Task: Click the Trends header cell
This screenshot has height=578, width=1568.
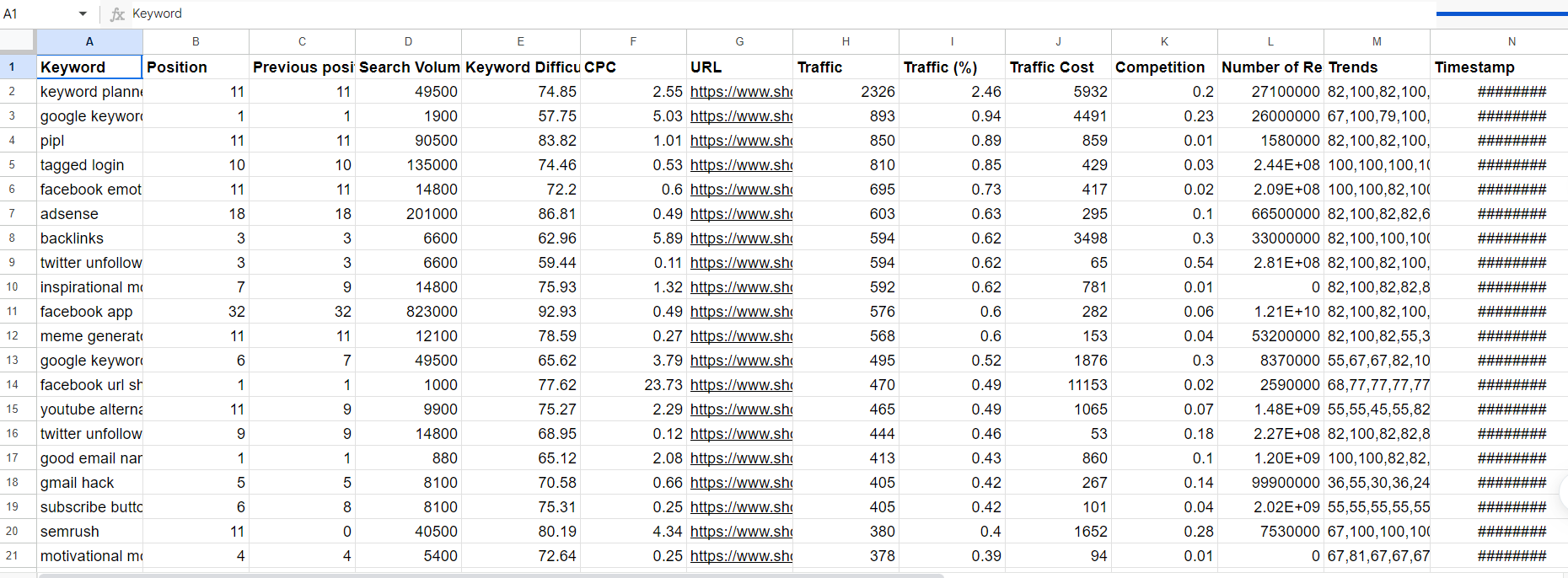Action: coord(1377,67)
